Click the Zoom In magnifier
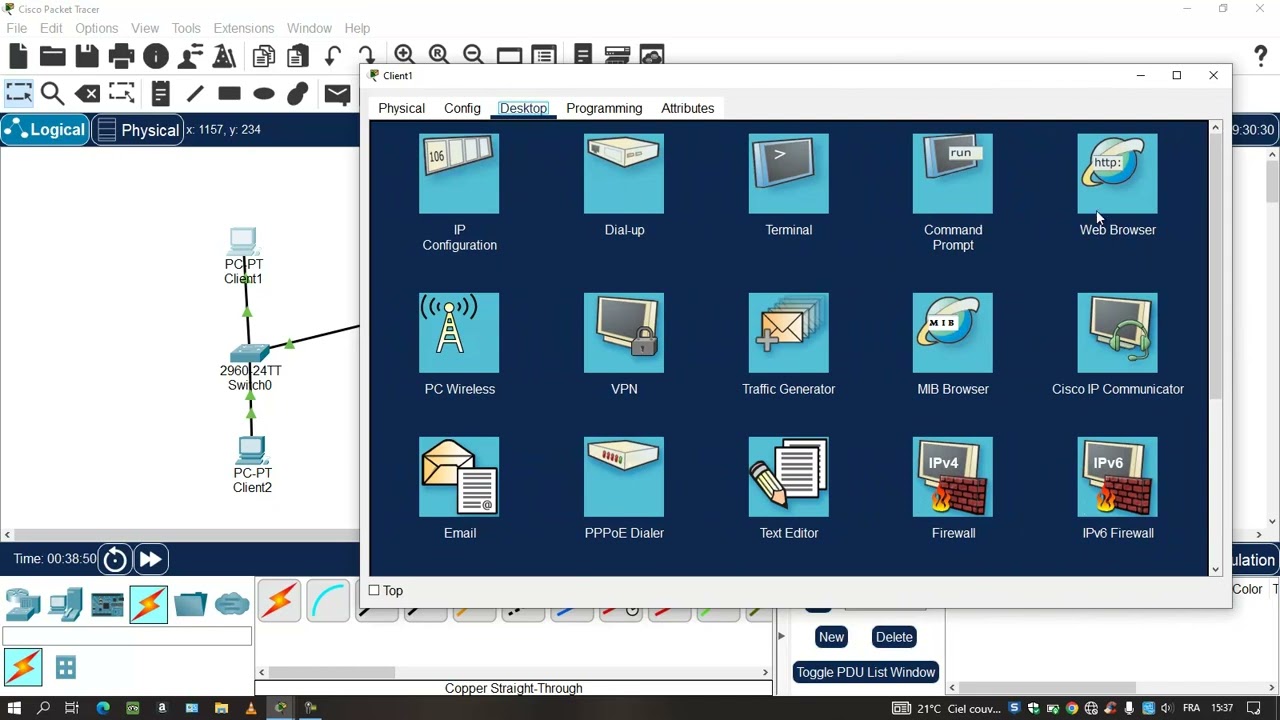Screen dimensions: 1280x720 tap(404, 55)
